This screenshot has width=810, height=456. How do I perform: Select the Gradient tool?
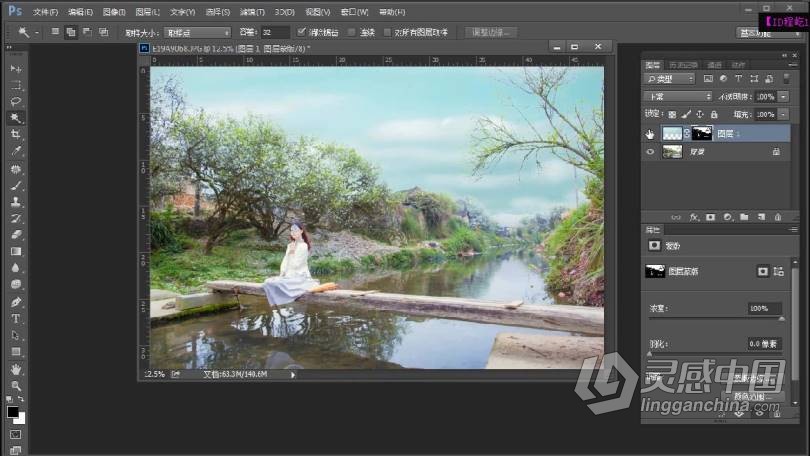tap(15, 251)
